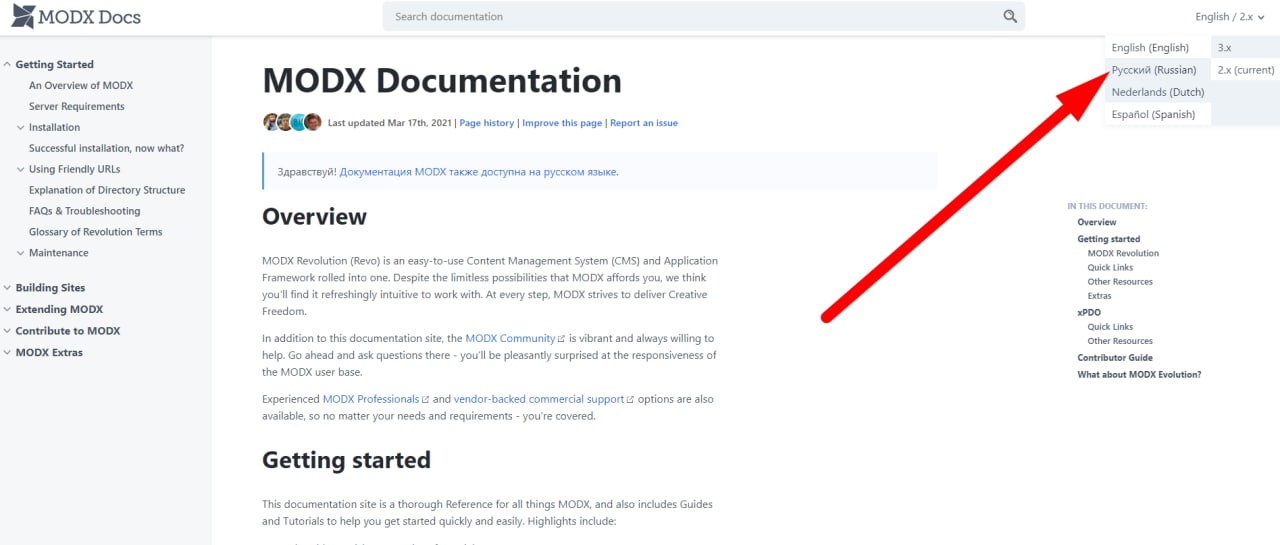Open FAQs & Troubleshooting page
The width and height of the screenshot is (1280, 545).
[x=85, y=211]
